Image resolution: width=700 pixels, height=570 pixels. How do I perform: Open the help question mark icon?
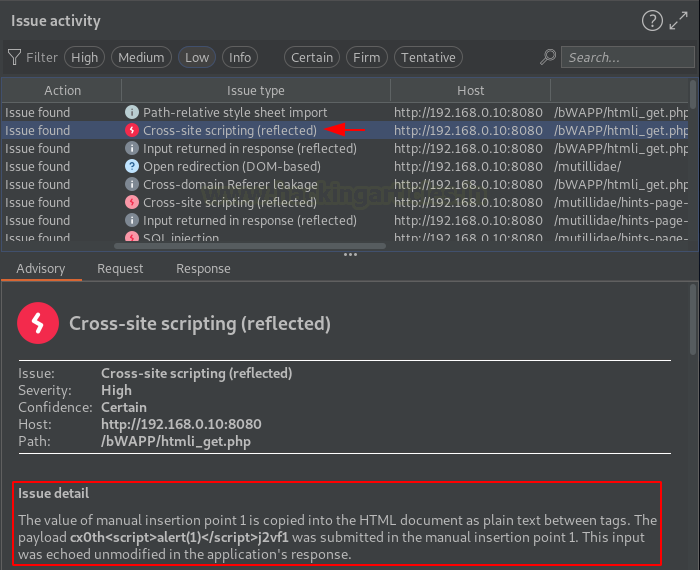click(x=652, y=21)
